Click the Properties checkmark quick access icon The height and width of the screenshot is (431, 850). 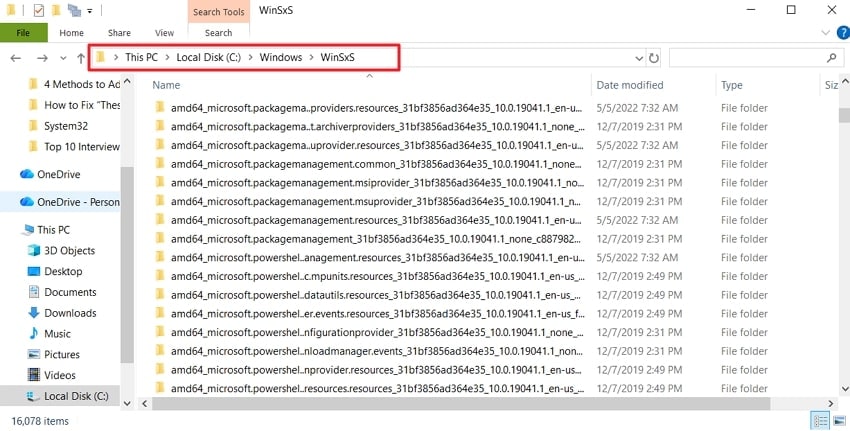[x=38, y=10]
